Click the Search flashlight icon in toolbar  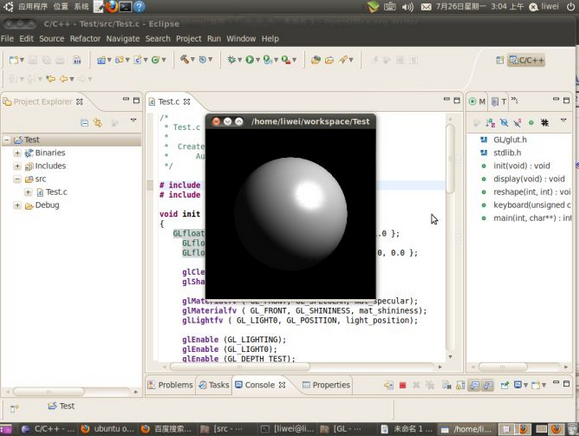click(x=343, y=59)
